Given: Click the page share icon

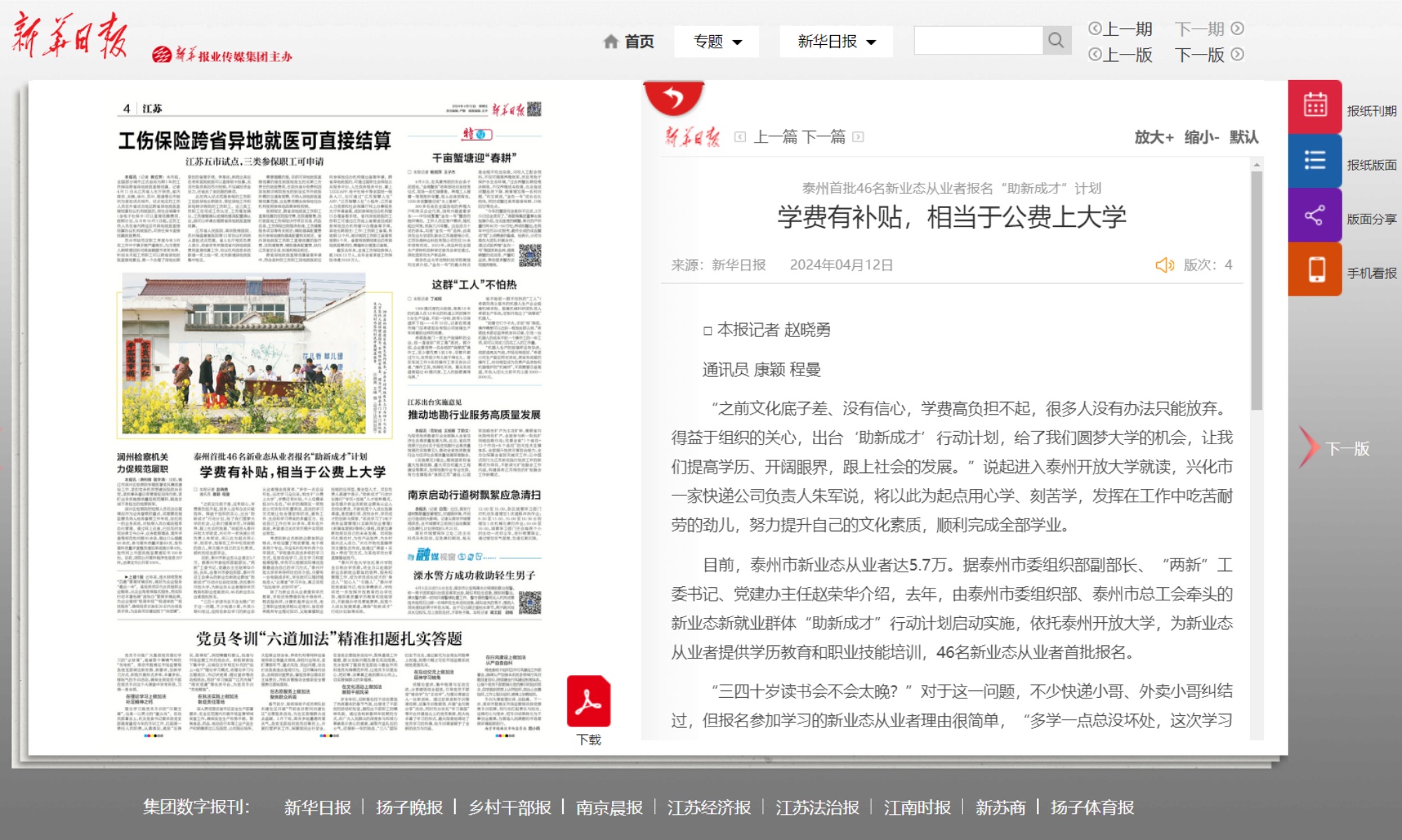Looking at the screenshot, I should (1314, 215).
